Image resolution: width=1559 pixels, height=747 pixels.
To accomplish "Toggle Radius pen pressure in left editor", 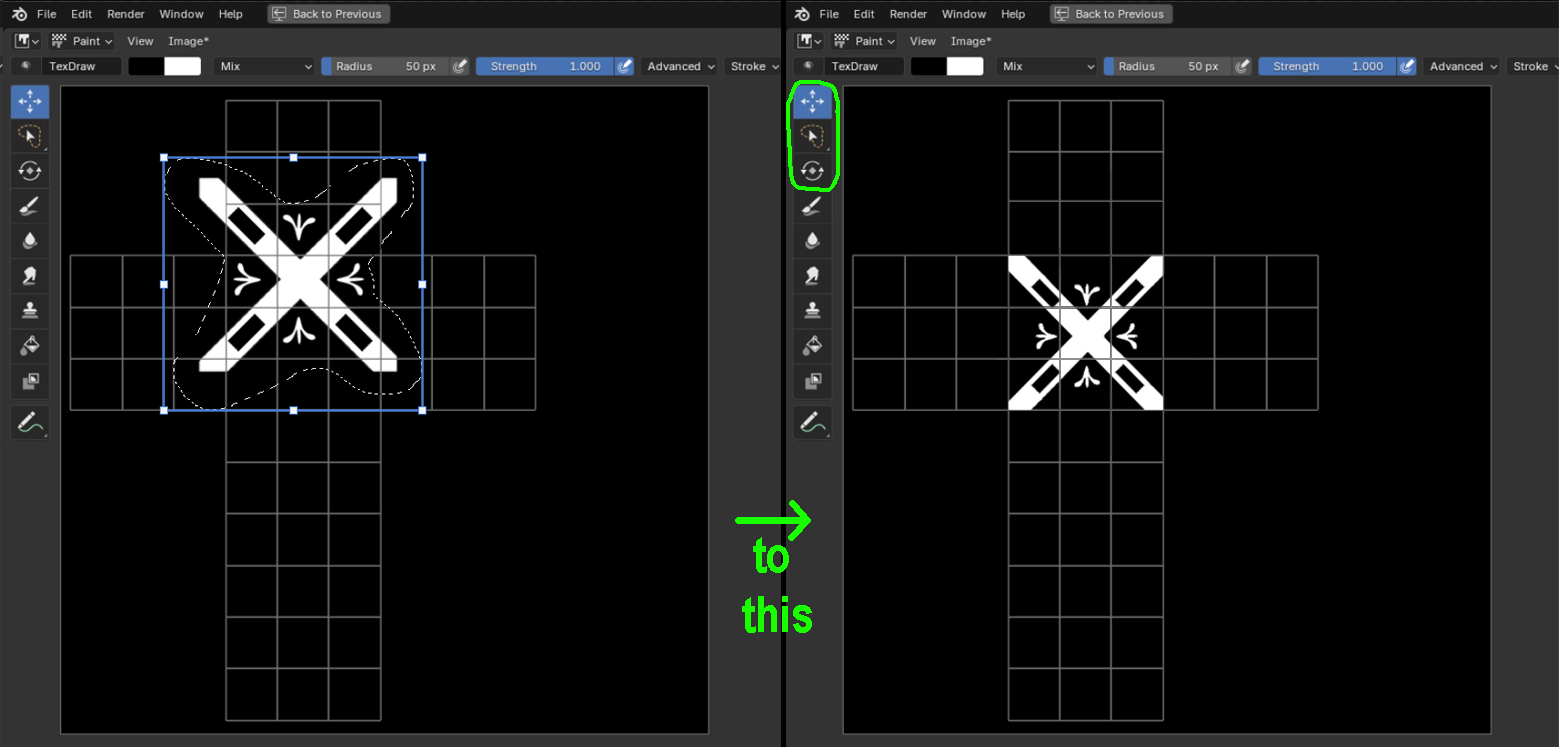I will (460, 66).
